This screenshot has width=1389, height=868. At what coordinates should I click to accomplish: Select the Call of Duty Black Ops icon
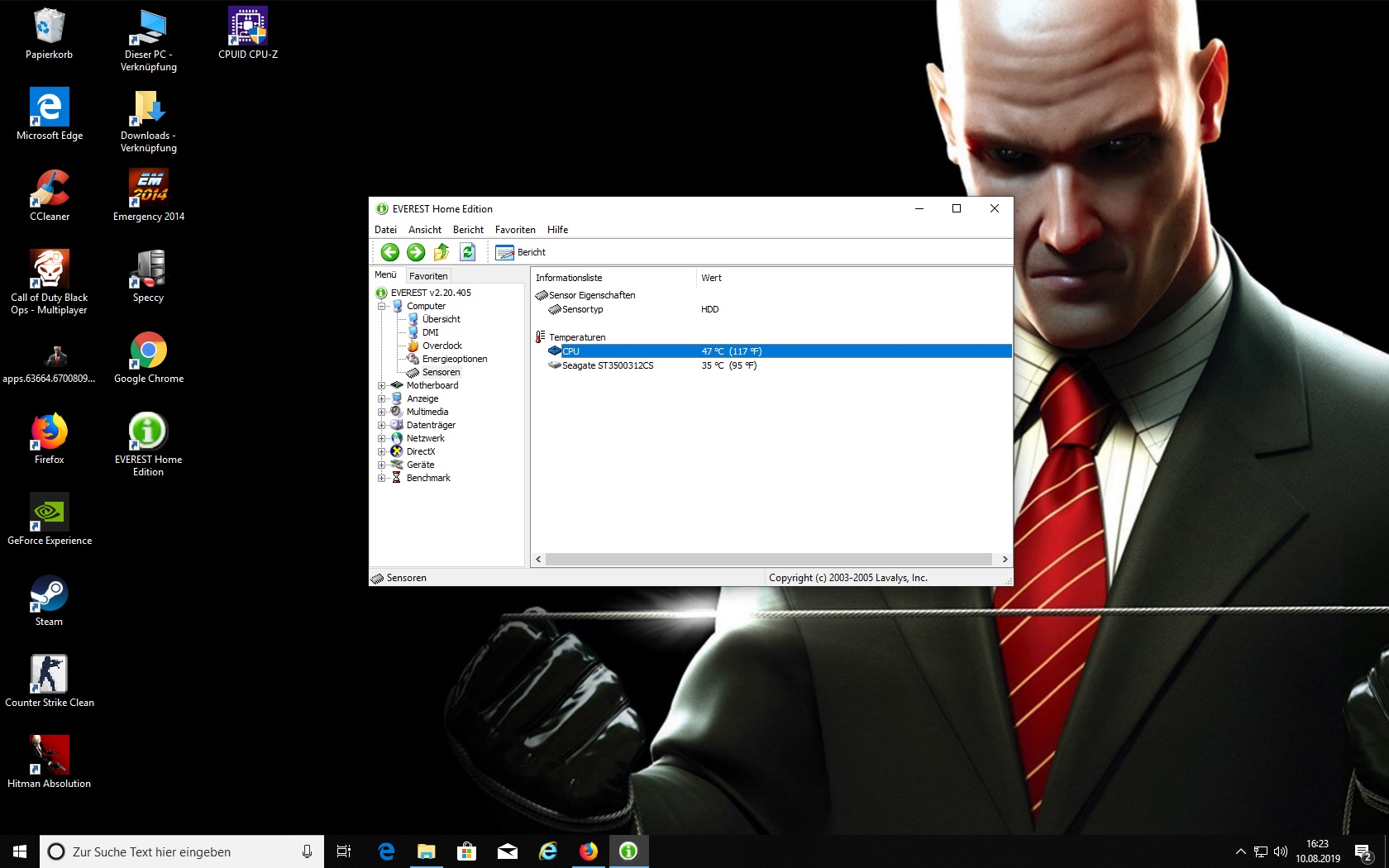[x=50, y=283]
